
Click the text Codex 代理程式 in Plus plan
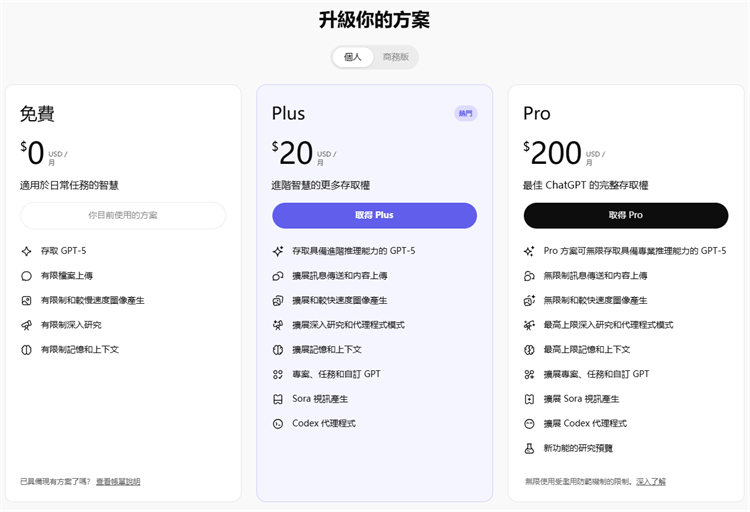point(324,423)
